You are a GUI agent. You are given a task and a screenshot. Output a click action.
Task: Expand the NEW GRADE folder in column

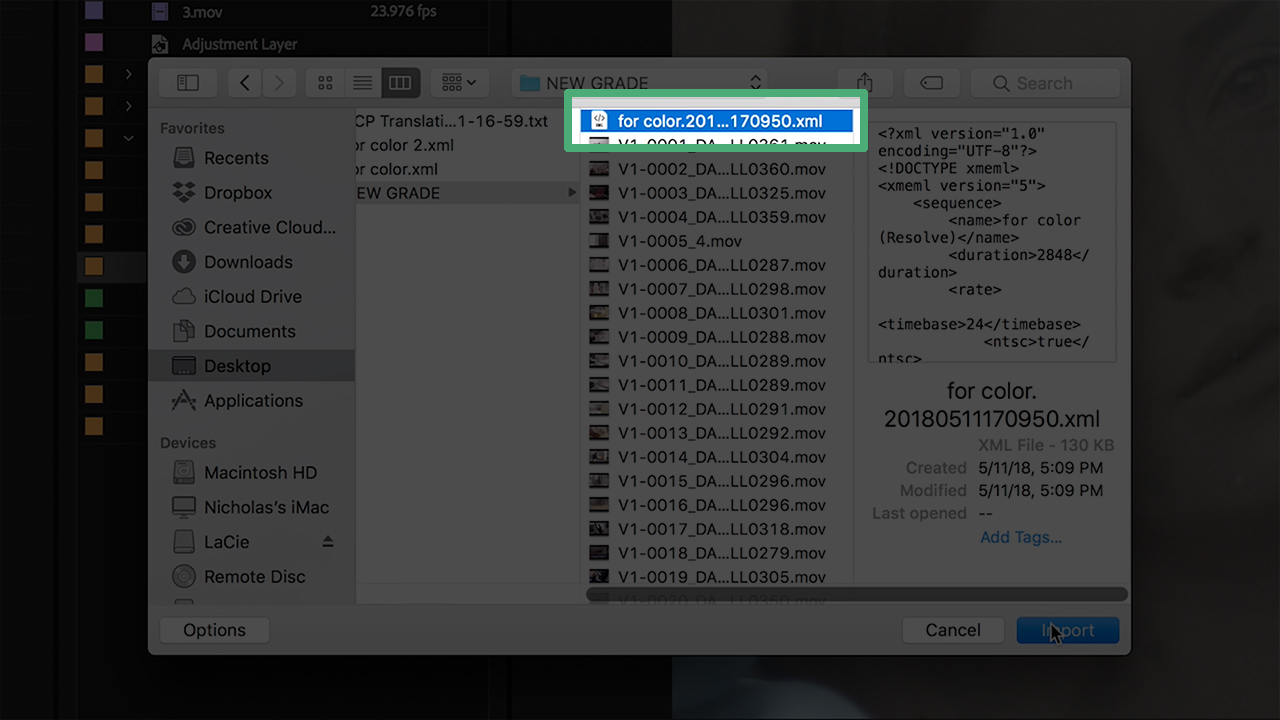coord(572,192)
